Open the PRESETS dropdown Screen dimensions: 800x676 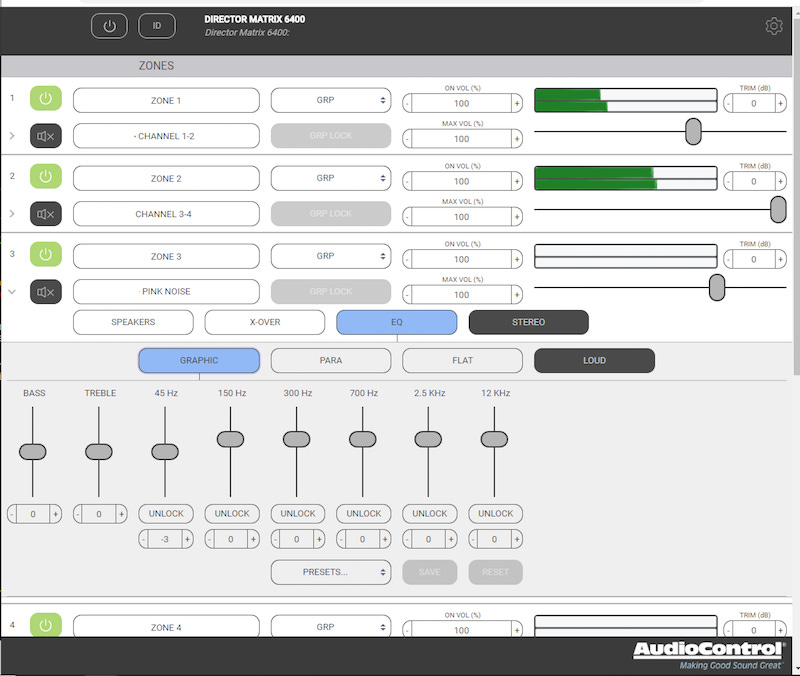329,571
